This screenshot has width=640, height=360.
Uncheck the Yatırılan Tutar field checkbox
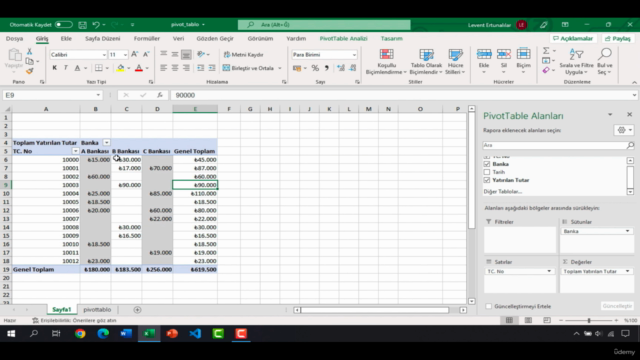pos(487,180)
